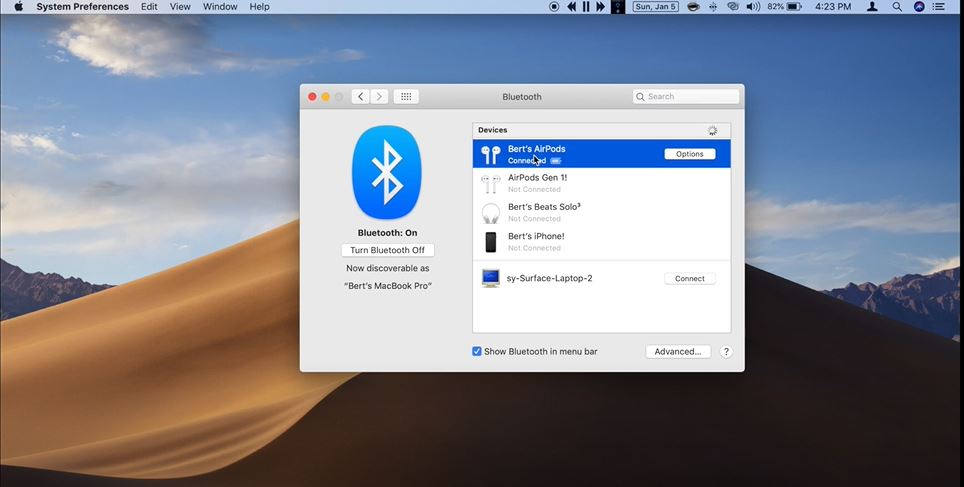Click Turn Bluetooth Off button
The width and height of the screenshot is (964, 487).
click(387, 250)
